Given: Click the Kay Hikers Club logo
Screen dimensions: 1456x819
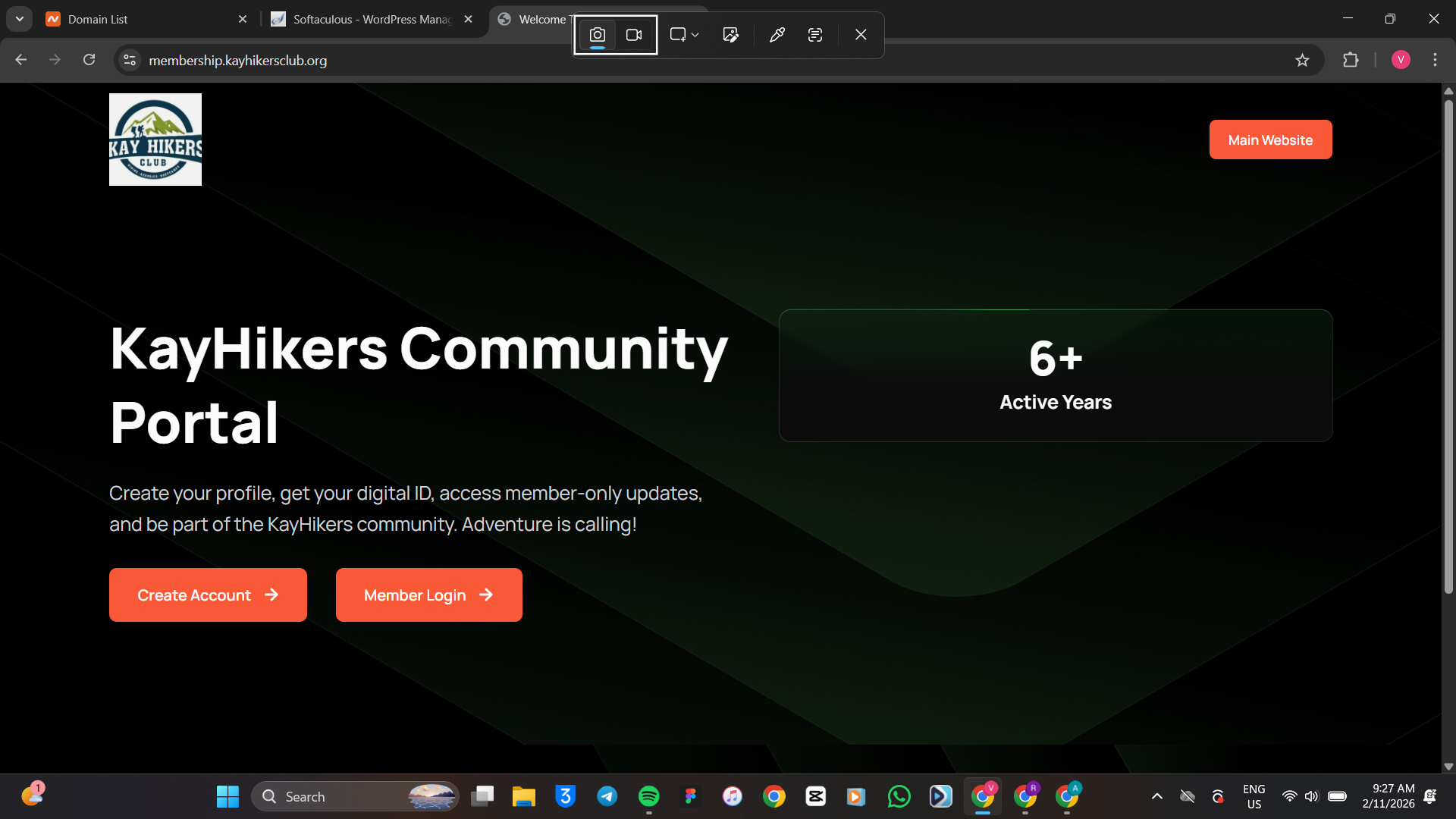Looking at the screenshot, I should coord(155,140).
